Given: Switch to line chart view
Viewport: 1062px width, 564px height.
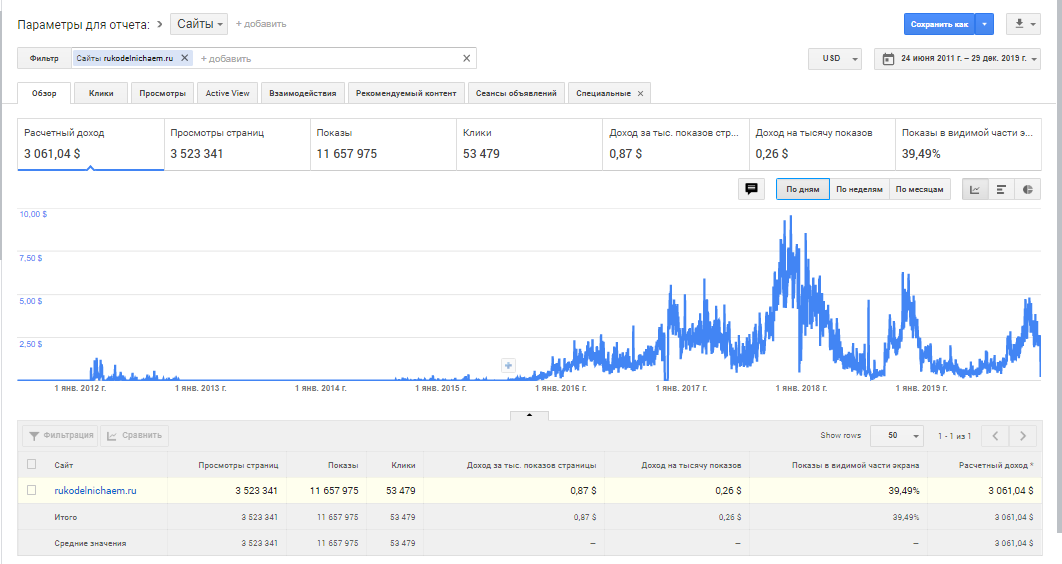Looking at the screenshot, I should pyautogui.click(x=975, y=189).
